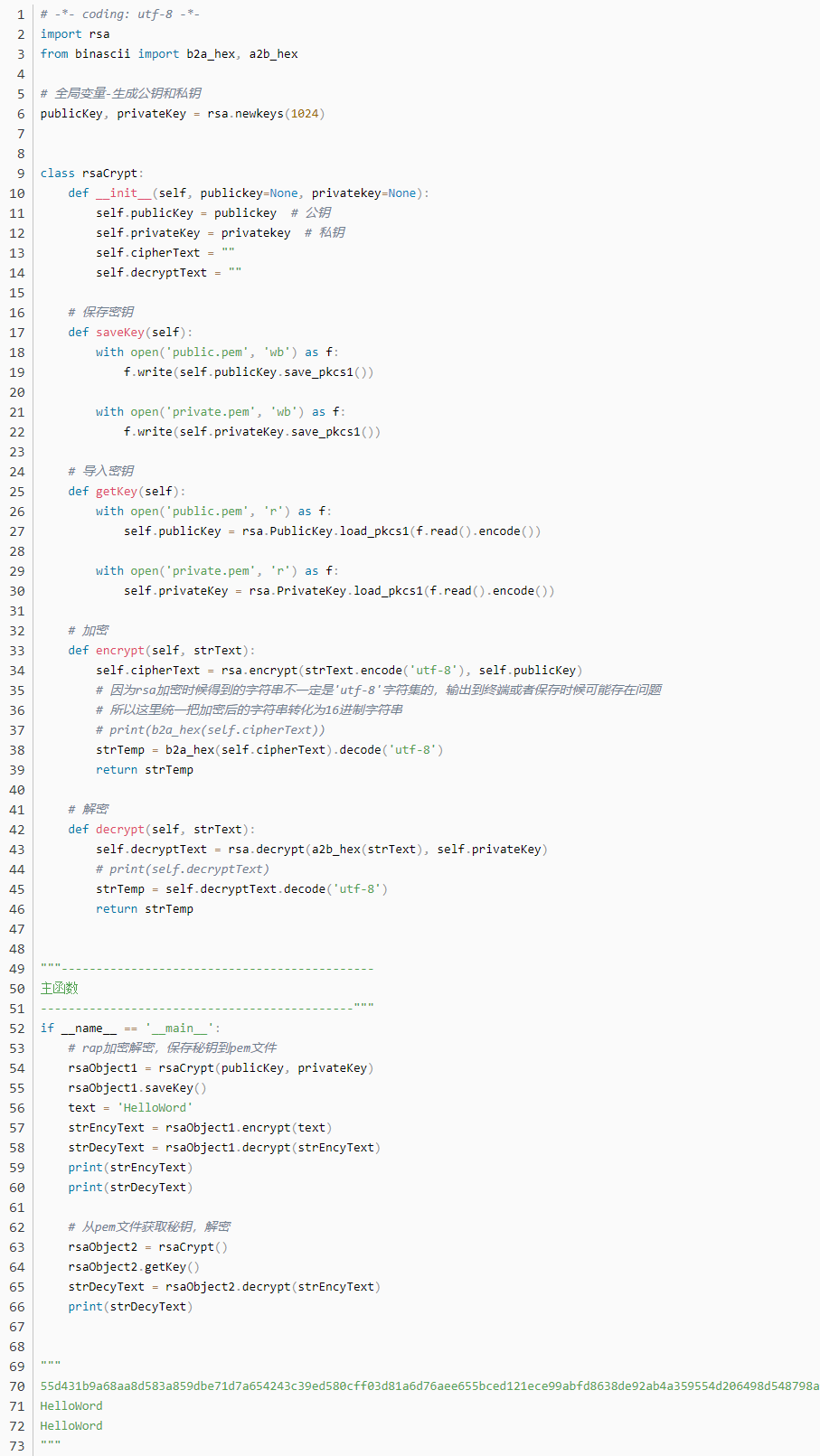Click the "'__main__'" string on line 52
820x1456 pixels.
179,1029
